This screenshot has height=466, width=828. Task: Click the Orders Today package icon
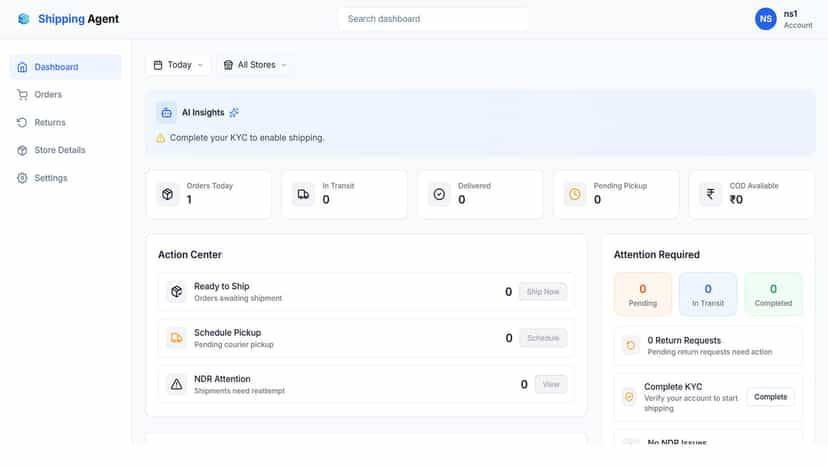pos(167,194)
